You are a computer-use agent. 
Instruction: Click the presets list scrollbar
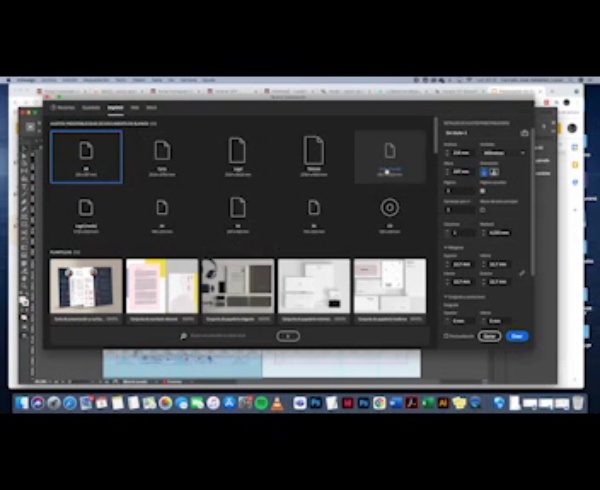pos(435,135)
